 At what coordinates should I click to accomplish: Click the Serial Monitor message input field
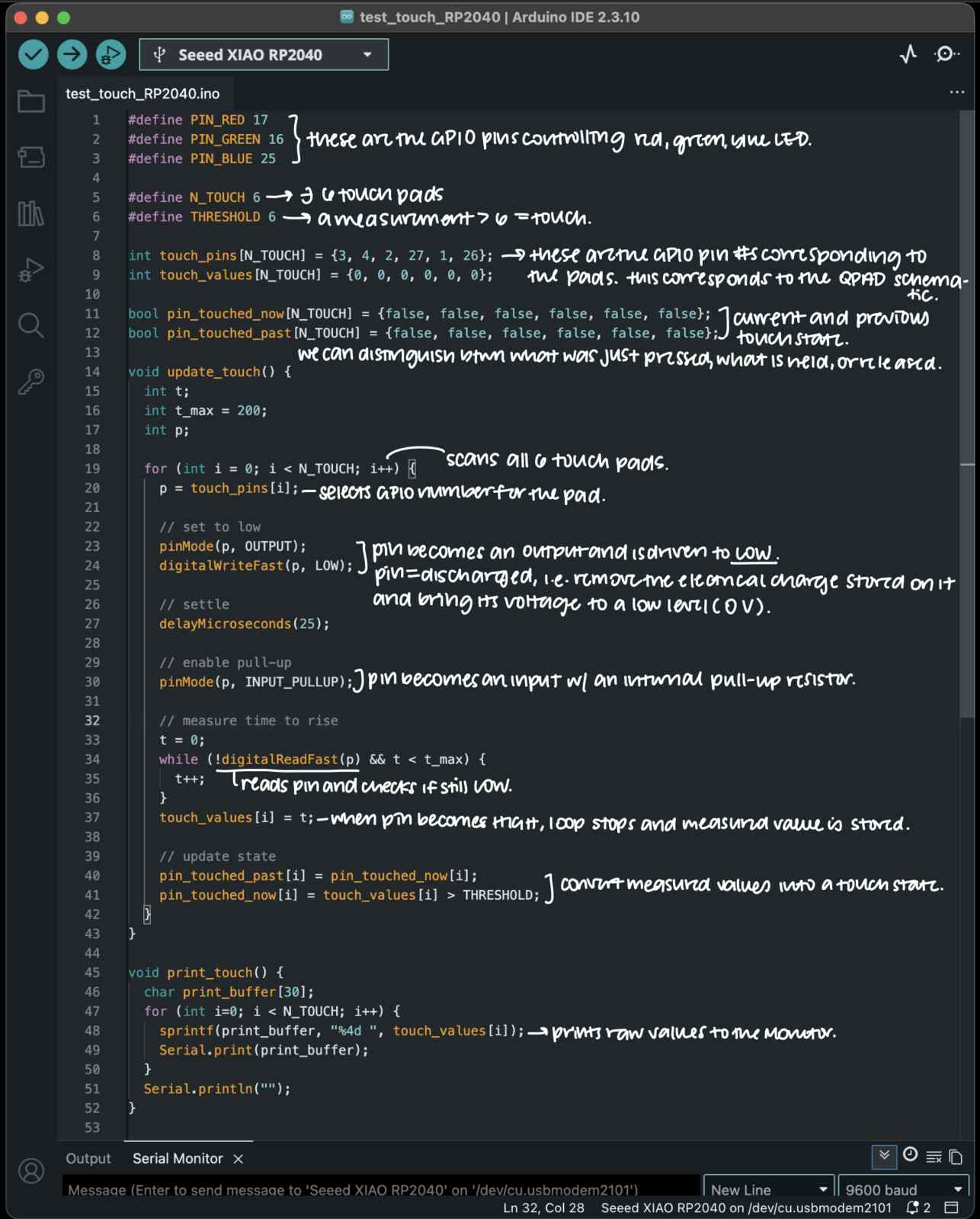click(381, 1188)
